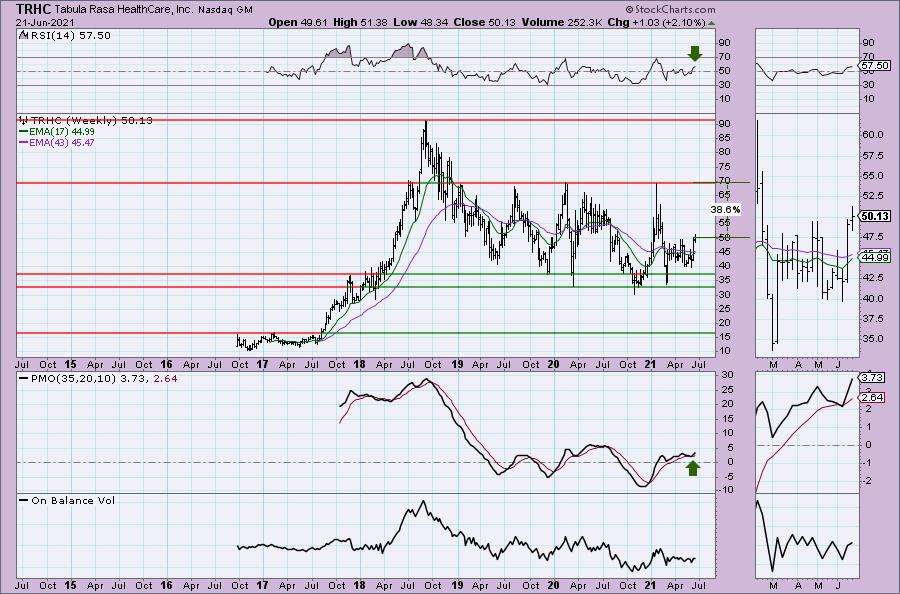Screen dimensions: 900x594
Task: Click the 38.6% annotation label
Action: (x=726, y=209)
